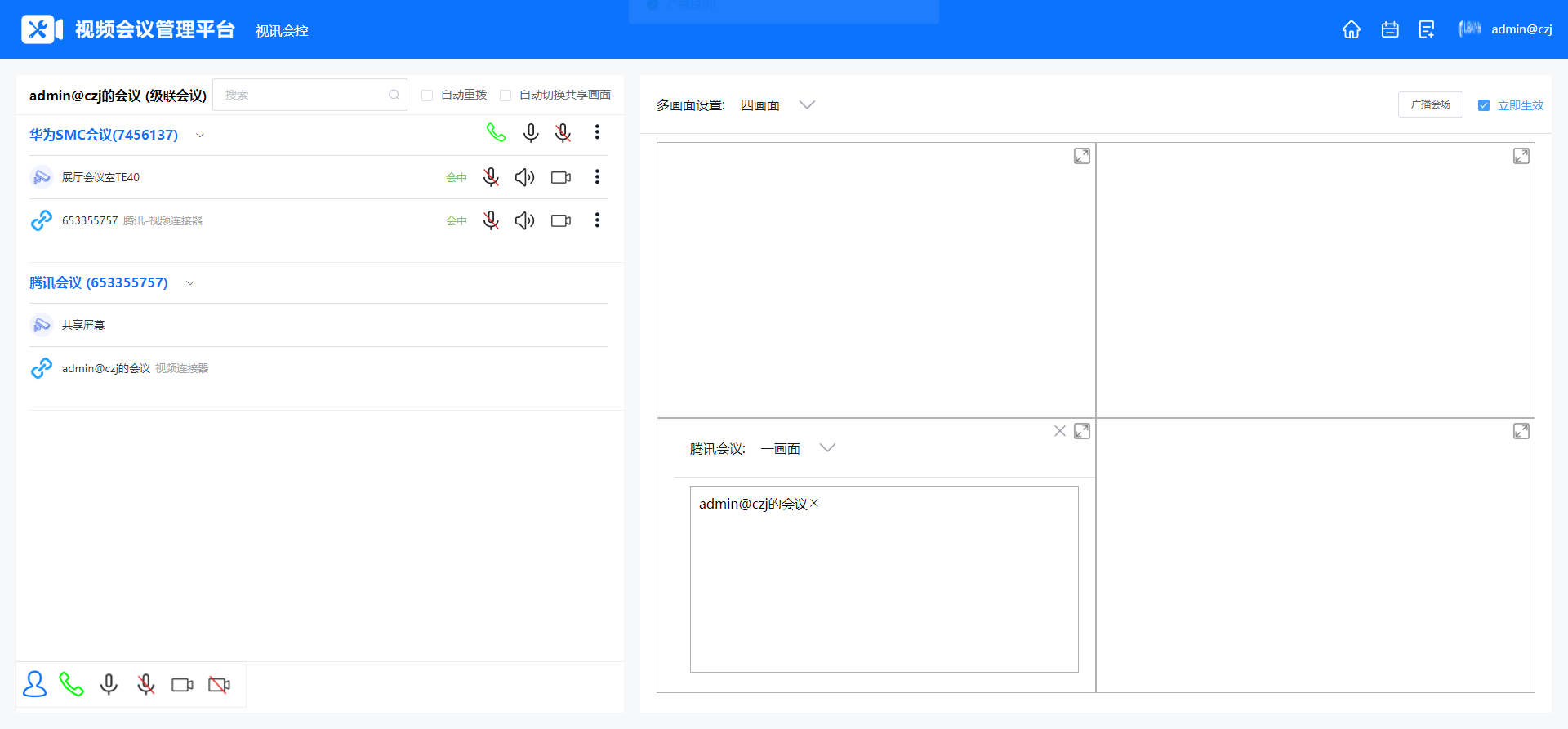Unmute all microphones in 华为SMC会议 row

(x=531, y=132)
